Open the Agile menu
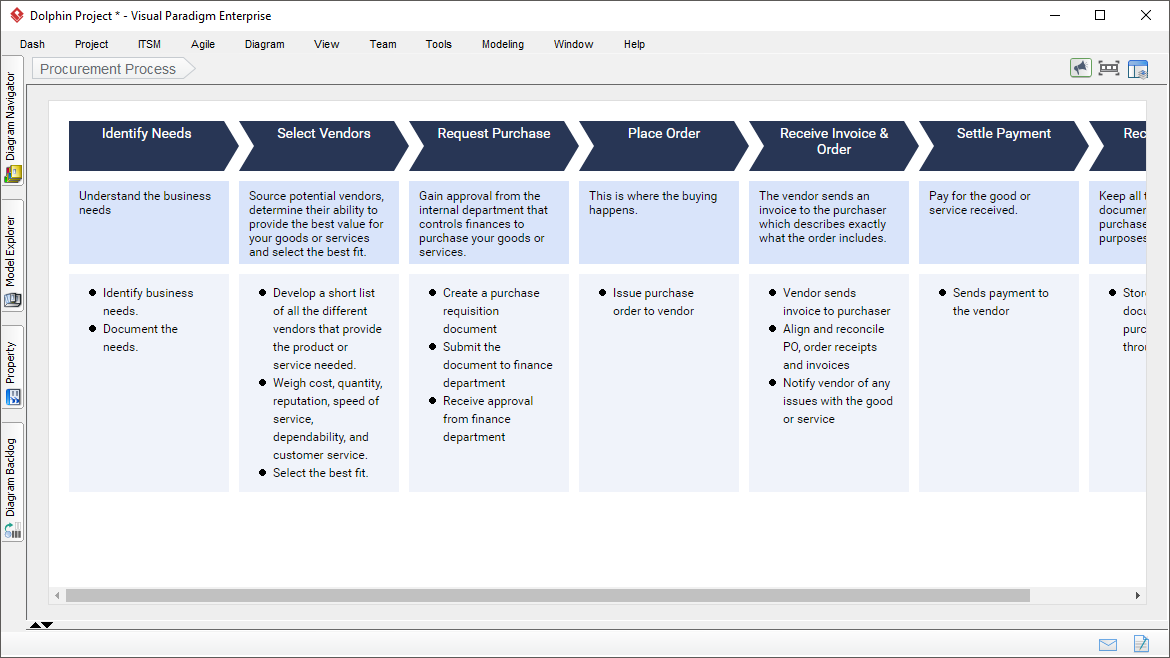Image resolution: width=1170 pixels, height=658 pixels. click(x=203, y=44)
